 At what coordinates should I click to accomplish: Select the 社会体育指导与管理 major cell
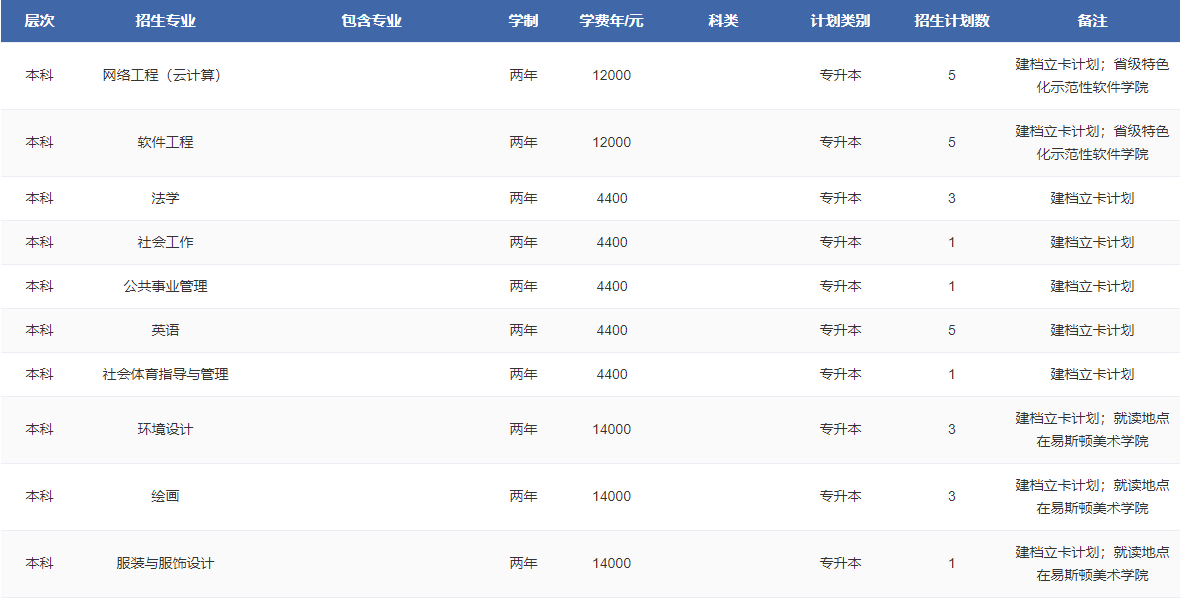pyautogui.click(x=165, y=374)
